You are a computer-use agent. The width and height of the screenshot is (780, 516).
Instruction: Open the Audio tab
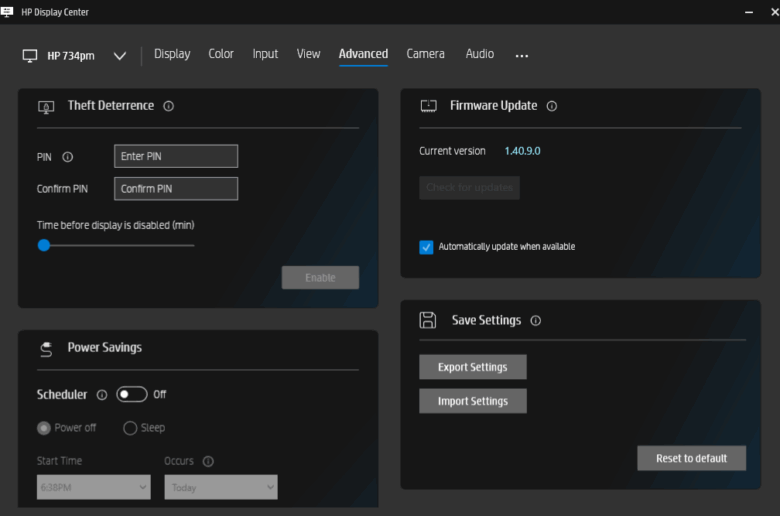pos(480,54)
